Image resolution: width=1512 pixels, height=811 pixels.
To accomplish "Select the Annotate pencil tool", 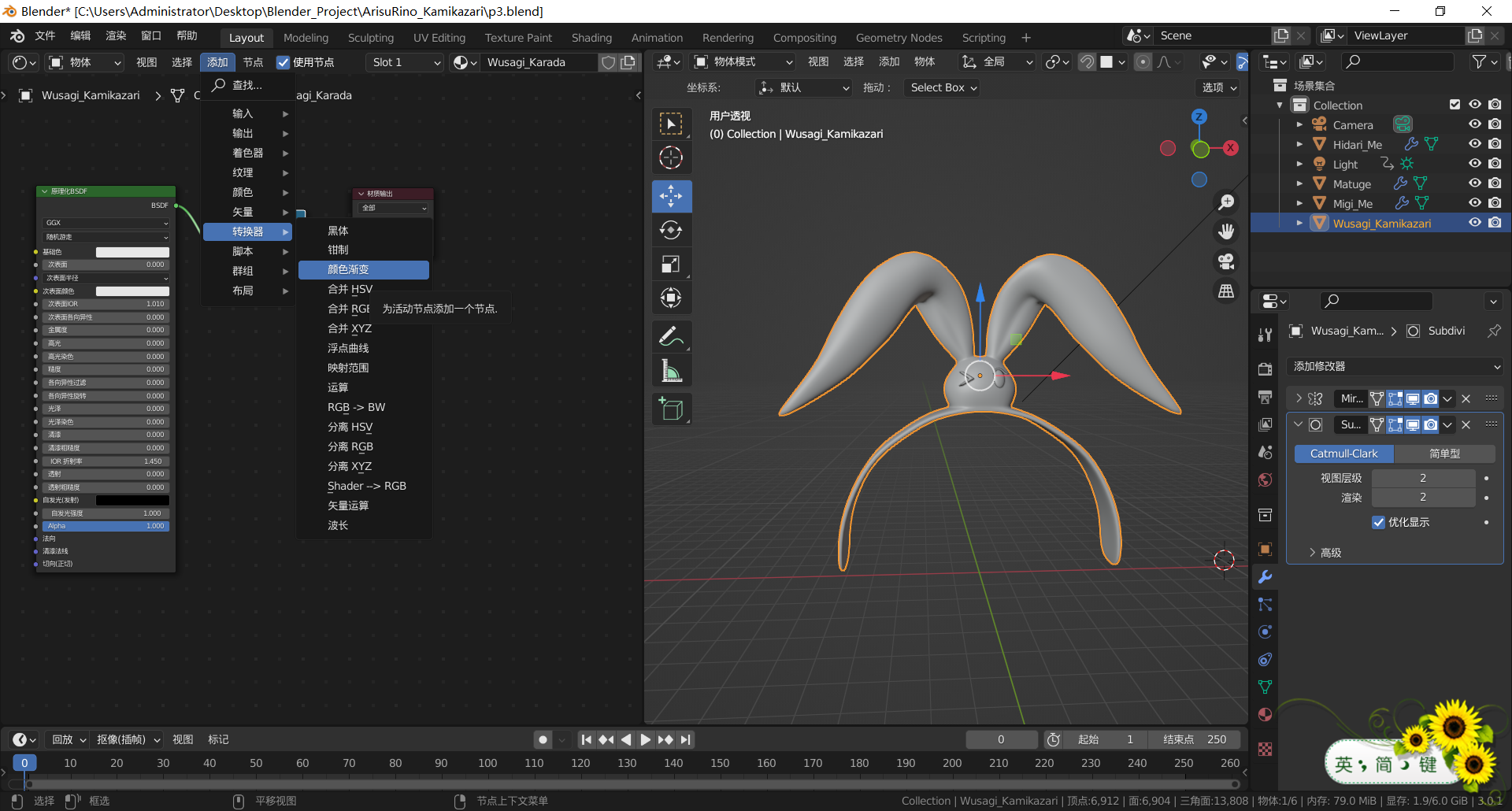I will (x=671, y=337).
